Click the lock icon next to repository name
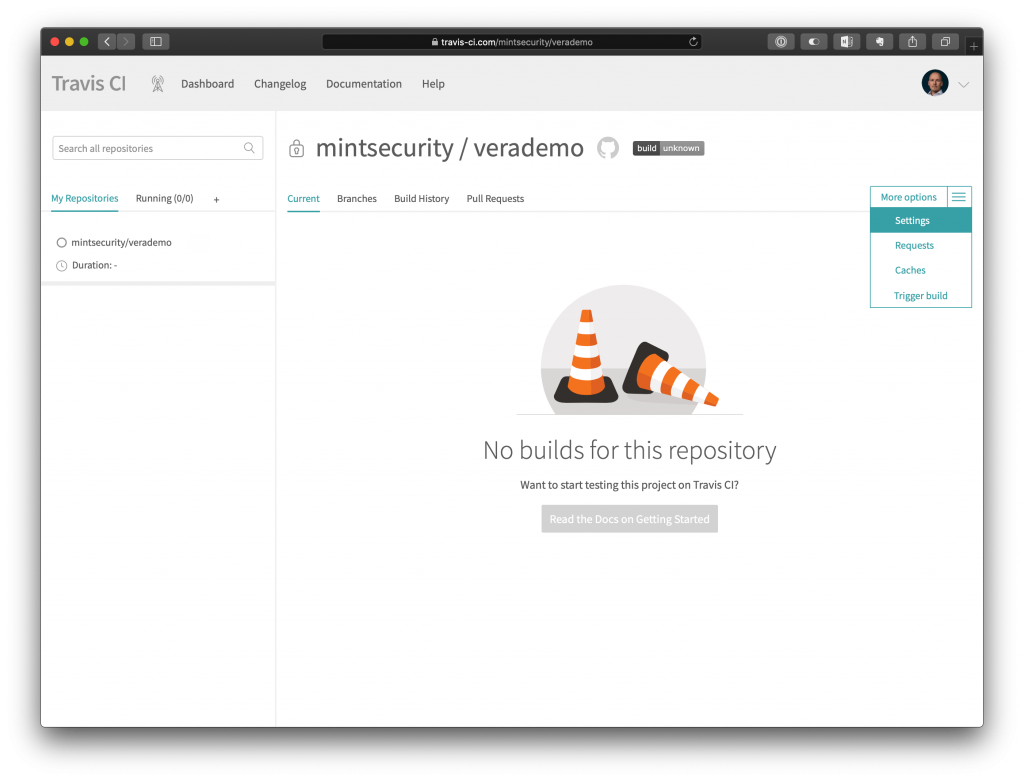Screen dimensions: 1024x781 [296, 147]
